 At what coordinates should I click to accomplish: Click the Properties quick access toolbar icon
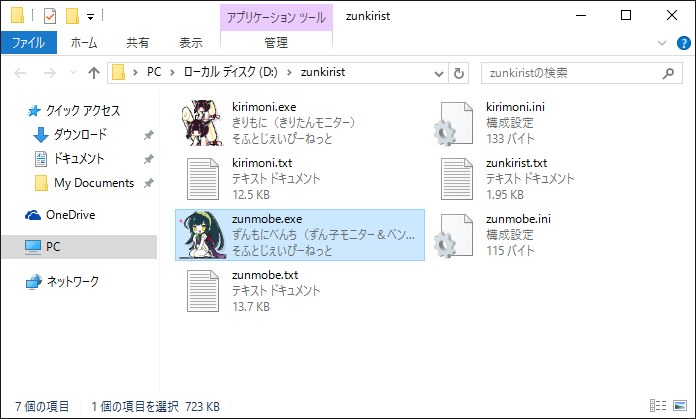click(x=50, y=16)
